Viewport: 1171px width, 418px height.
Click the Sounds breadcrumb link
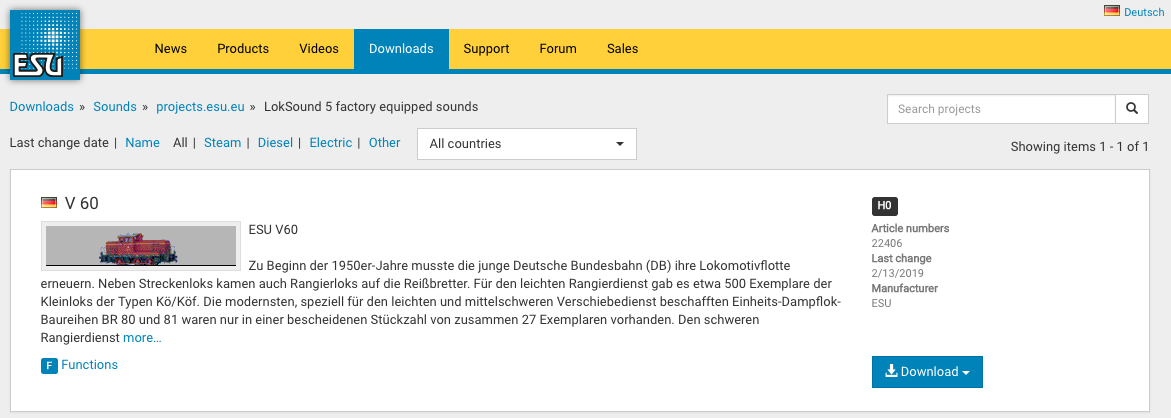[114, 107]
